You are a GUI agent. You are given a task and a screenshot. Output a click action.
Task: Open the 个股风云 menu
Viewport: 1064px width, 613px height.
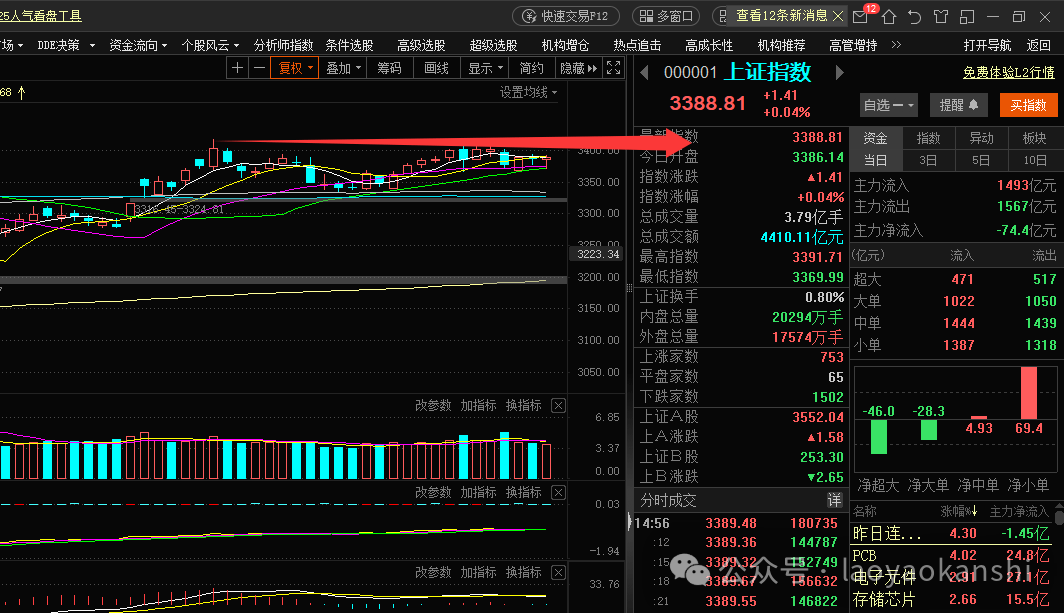tap(210, 45)
